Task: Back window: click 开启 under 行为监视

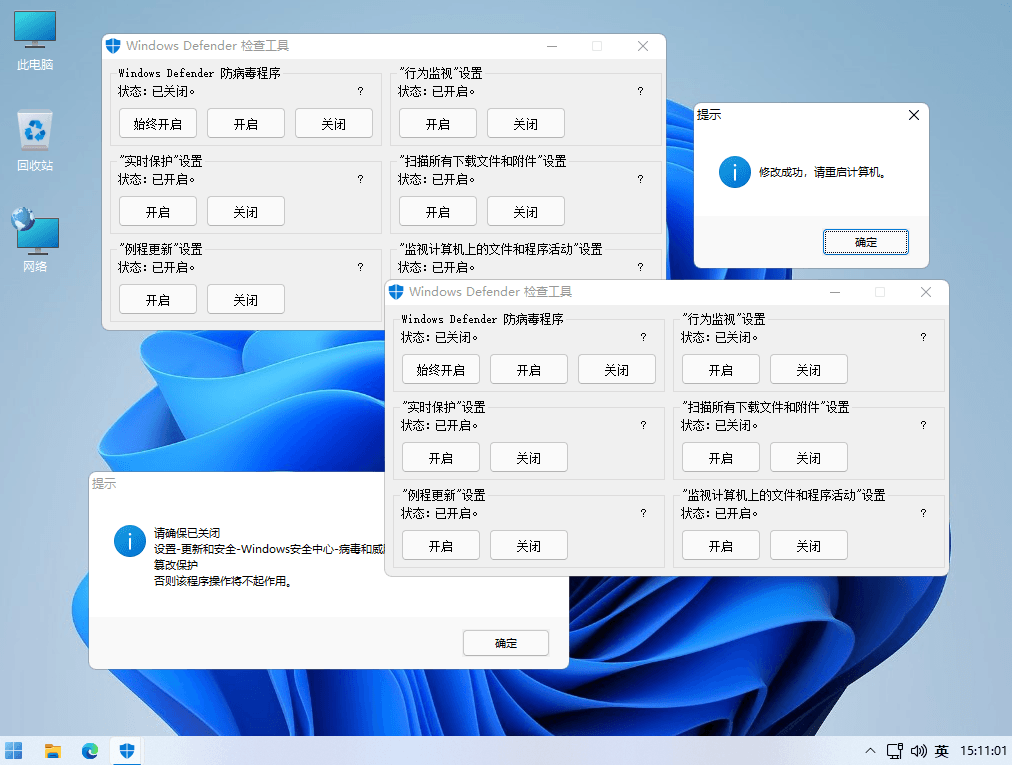Action: coord(438,123)
